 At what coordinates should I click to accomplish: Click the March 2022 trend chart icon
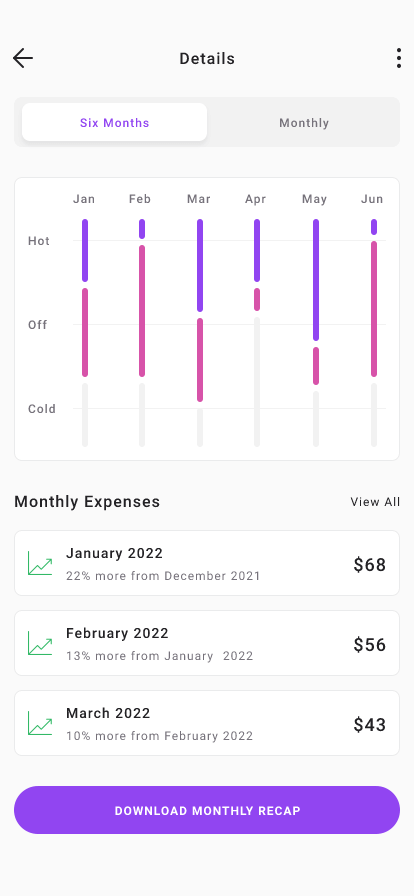pyautogui.click(x=40, y=723)
